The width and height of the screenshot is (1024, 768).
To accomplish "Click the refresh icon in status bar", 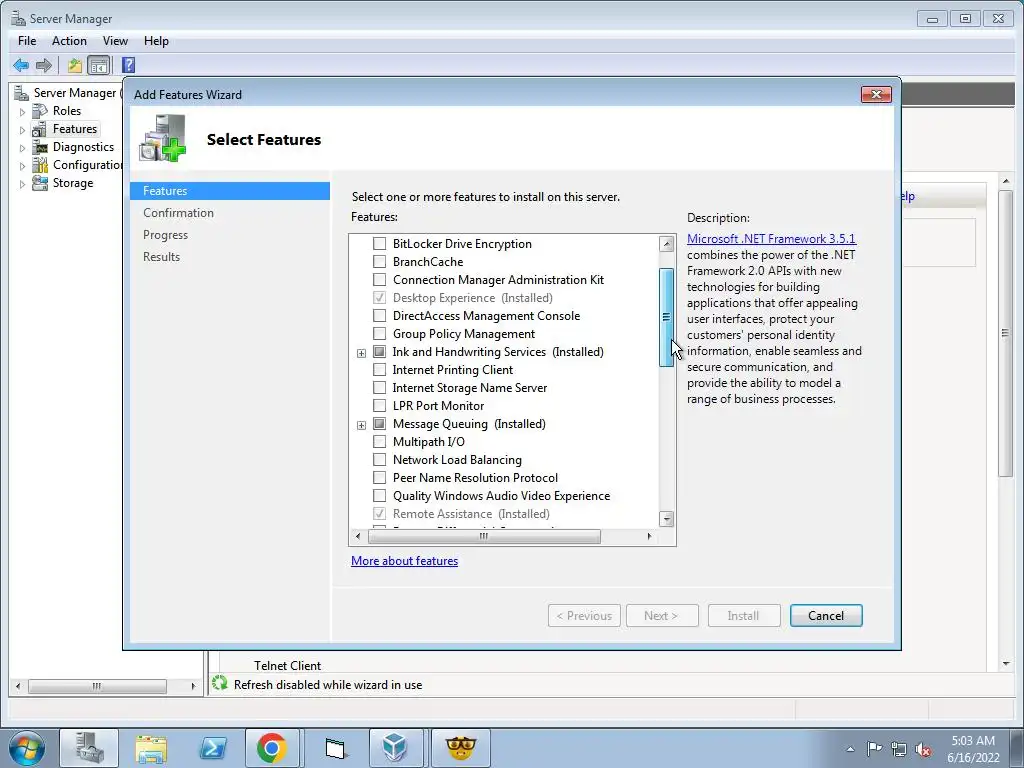I will pos(220,684).
